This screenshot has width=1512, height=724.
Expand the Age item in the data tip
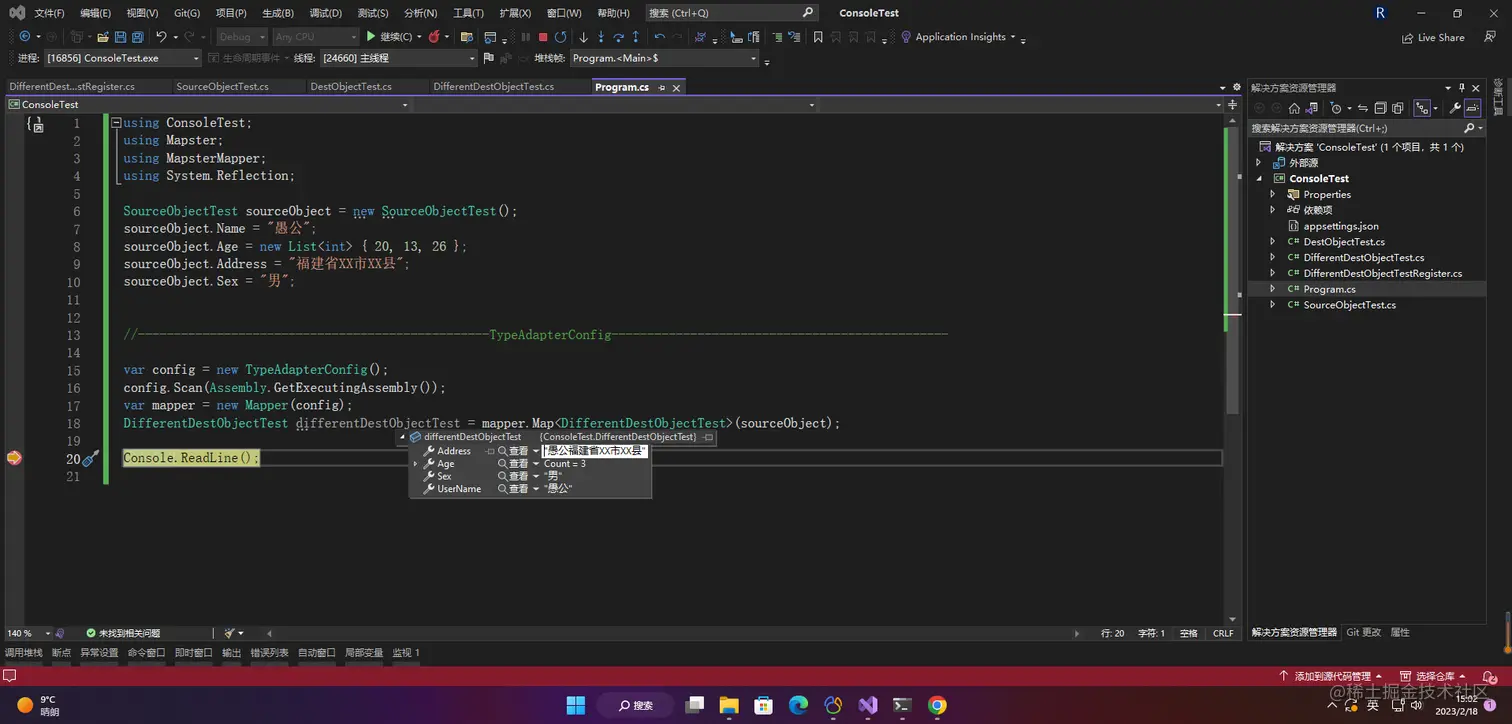[415, 464]
